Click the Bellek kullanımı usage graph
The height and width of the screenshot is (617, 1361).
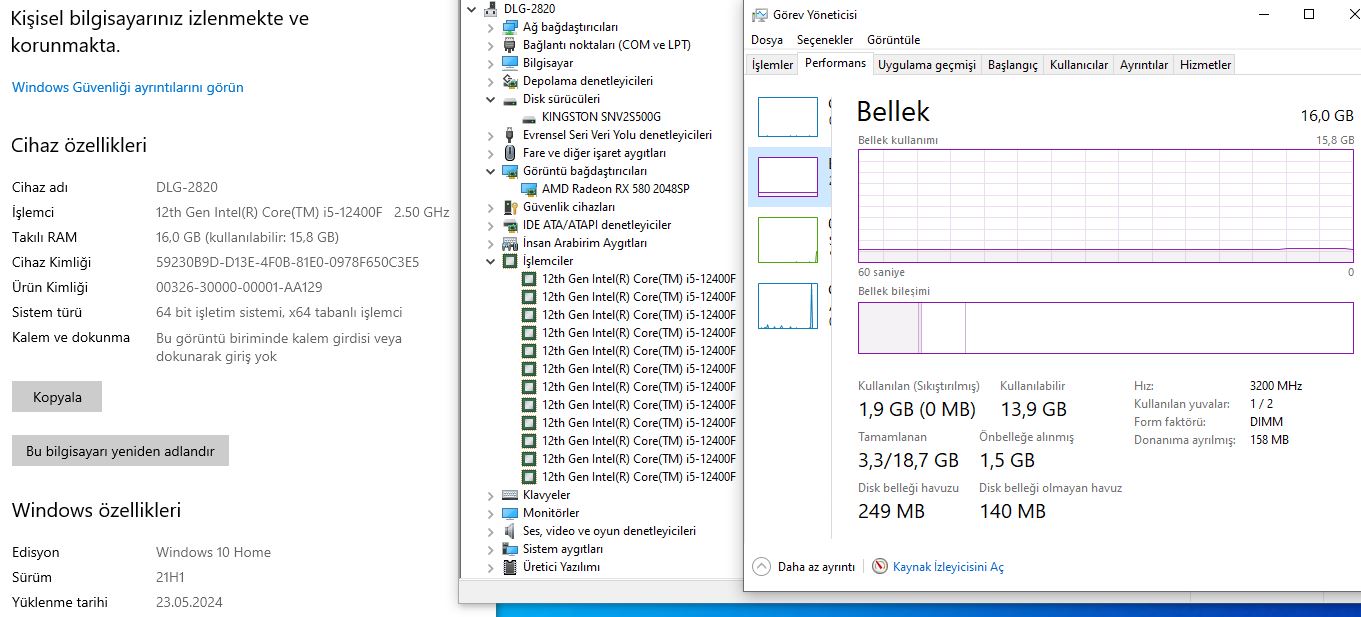(x=1106, y=206)
